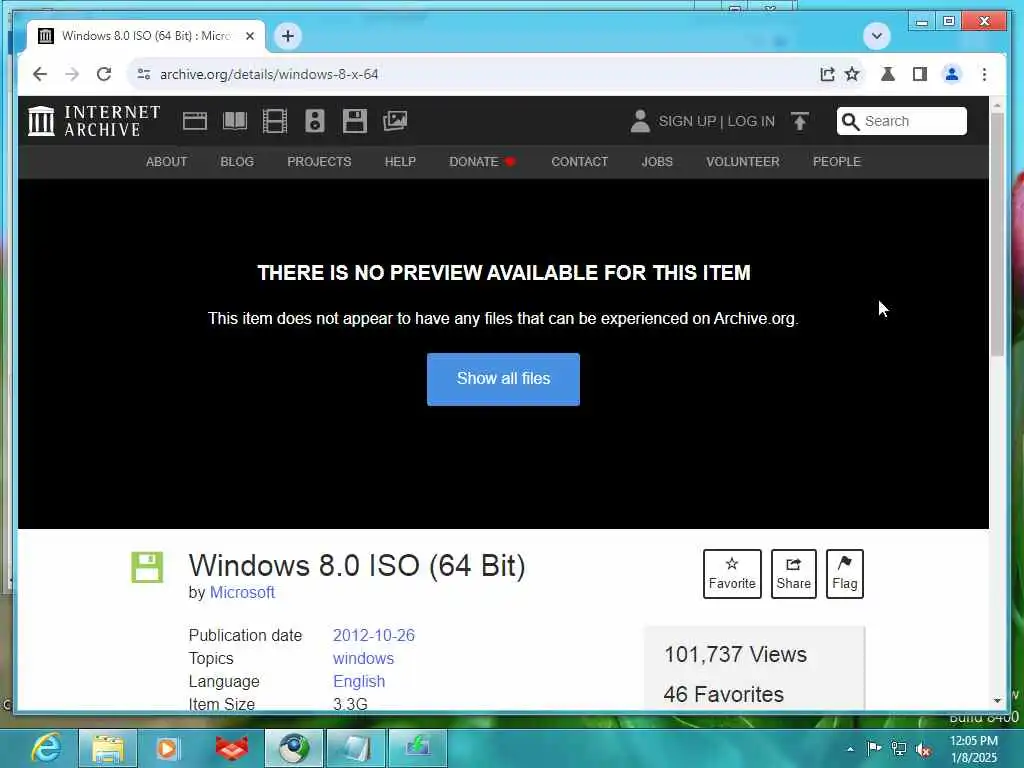This screenshot has height=768, width=1024.
Task: Click the Show all files button
Action: [504, 379]
